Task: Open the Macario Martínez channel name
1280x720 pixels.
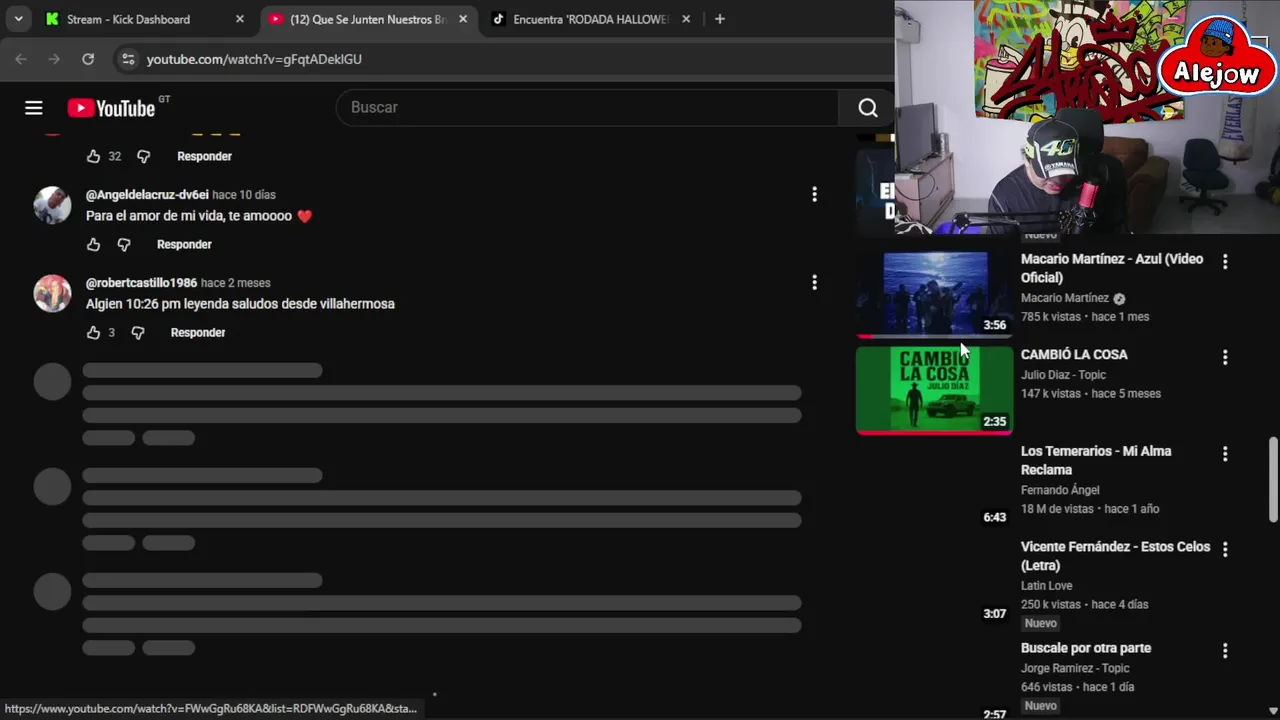Action: [x=1065, y=298]
